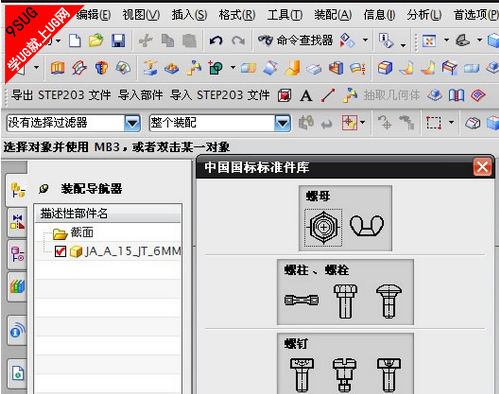The height and width of the screenshot is (394, 499).
Task: Click the Undo arrow icon
Action: click(x=216, y=41)
